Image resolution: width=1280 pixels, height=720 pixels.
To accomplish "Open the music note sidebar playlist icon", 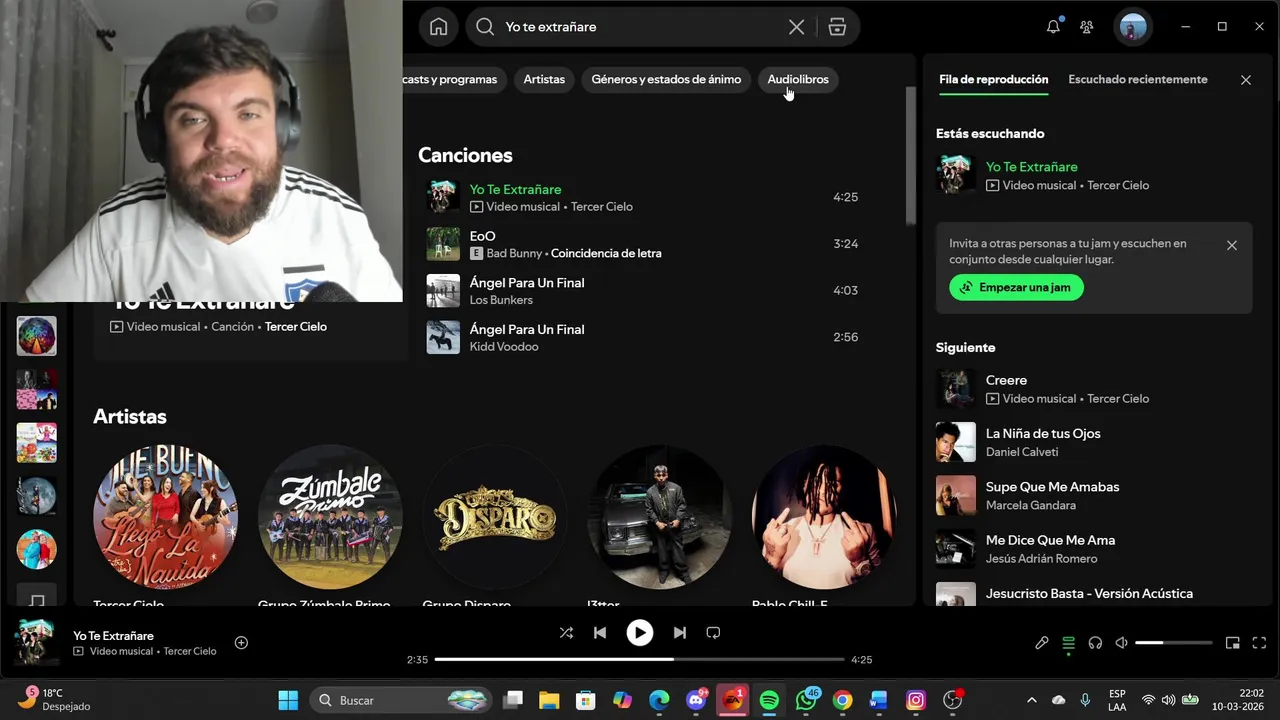I will [37, 596].
